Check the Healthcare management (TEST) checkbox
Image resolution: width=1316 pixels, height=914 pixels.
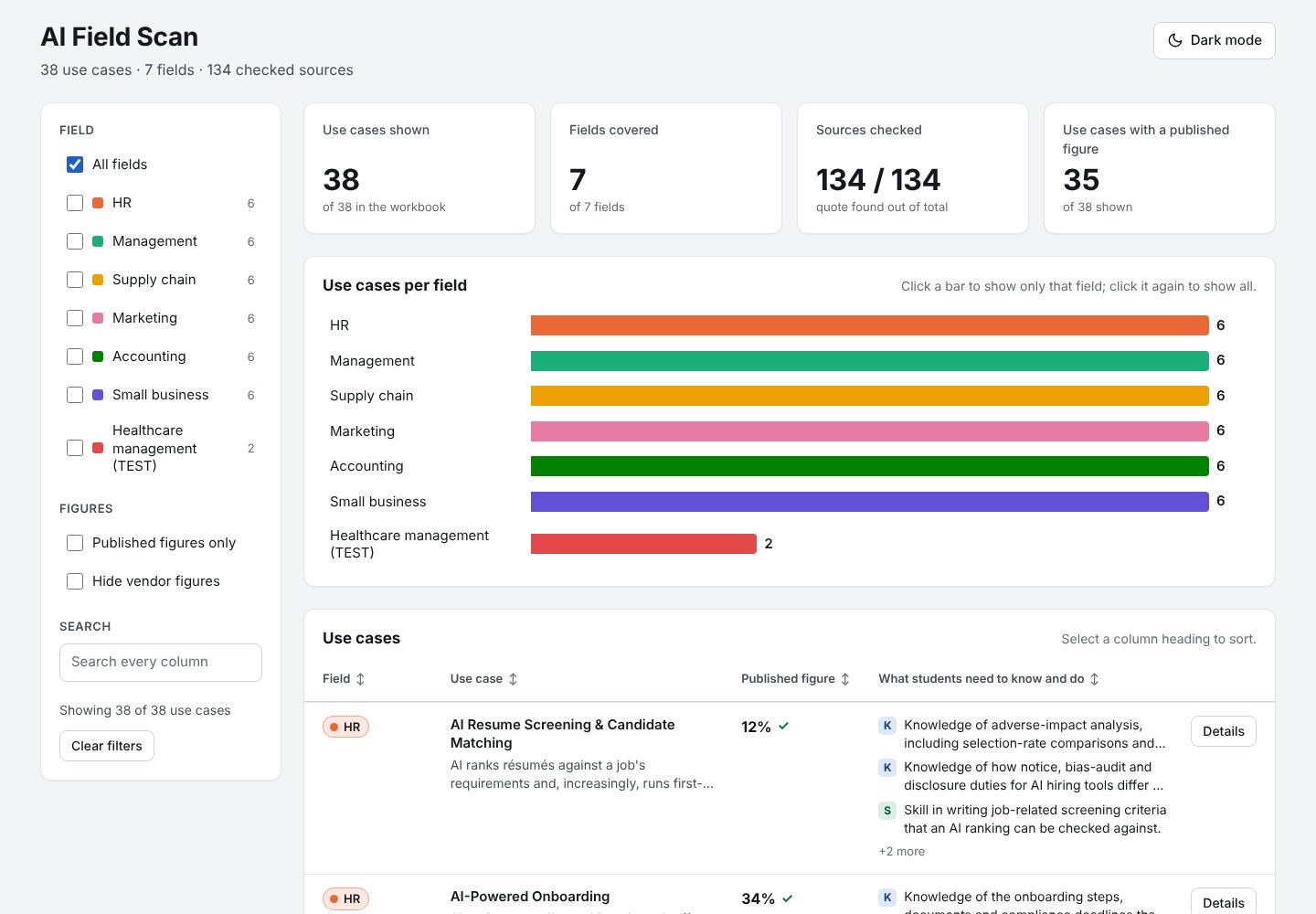point(75,448)
